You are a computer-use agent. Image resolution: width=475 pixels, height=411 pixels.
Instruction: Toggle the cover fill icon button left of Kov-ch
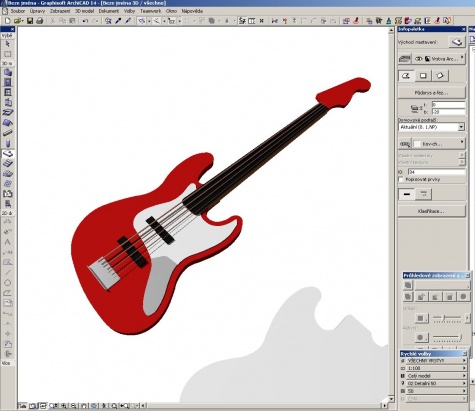click(x=405, y=144)
